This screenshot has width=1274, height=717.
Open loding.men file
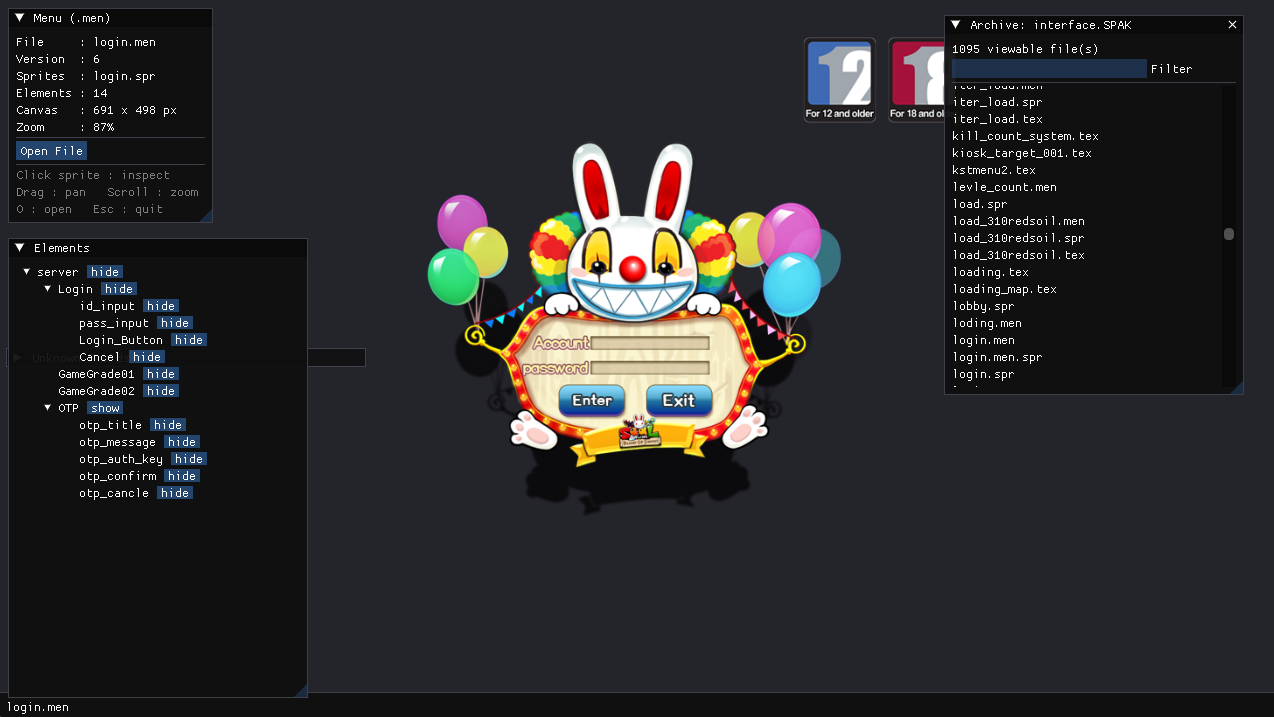(x=987, y=323)
